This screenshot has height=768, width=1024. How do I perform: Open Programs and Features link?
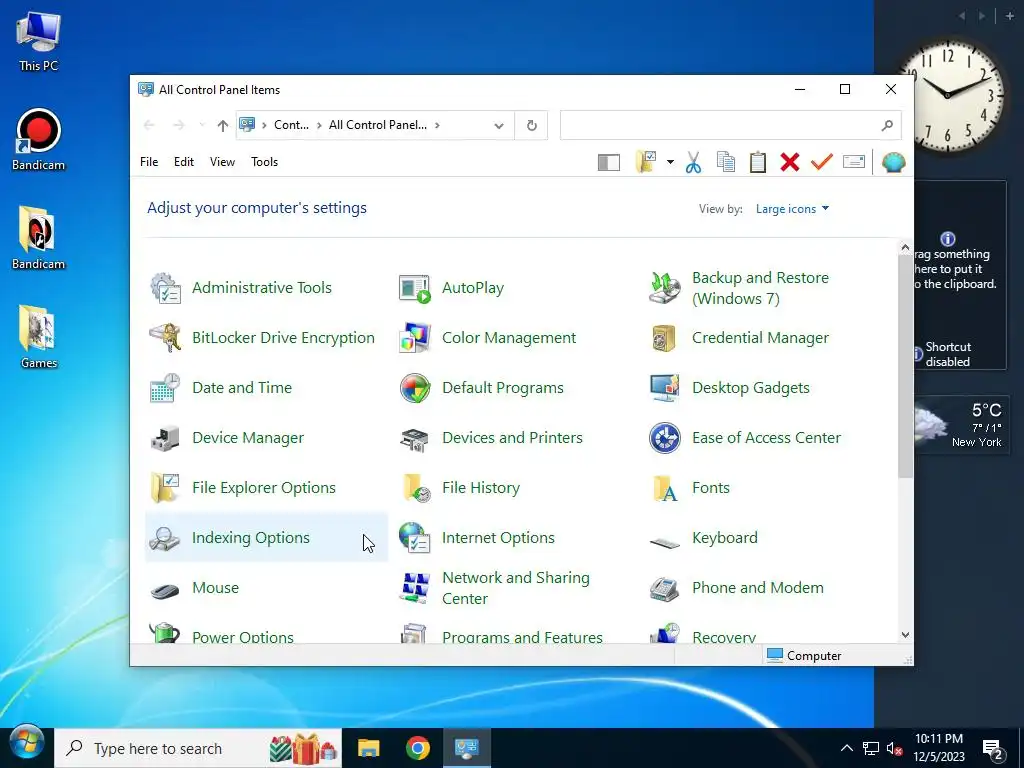tap(522, 637)
